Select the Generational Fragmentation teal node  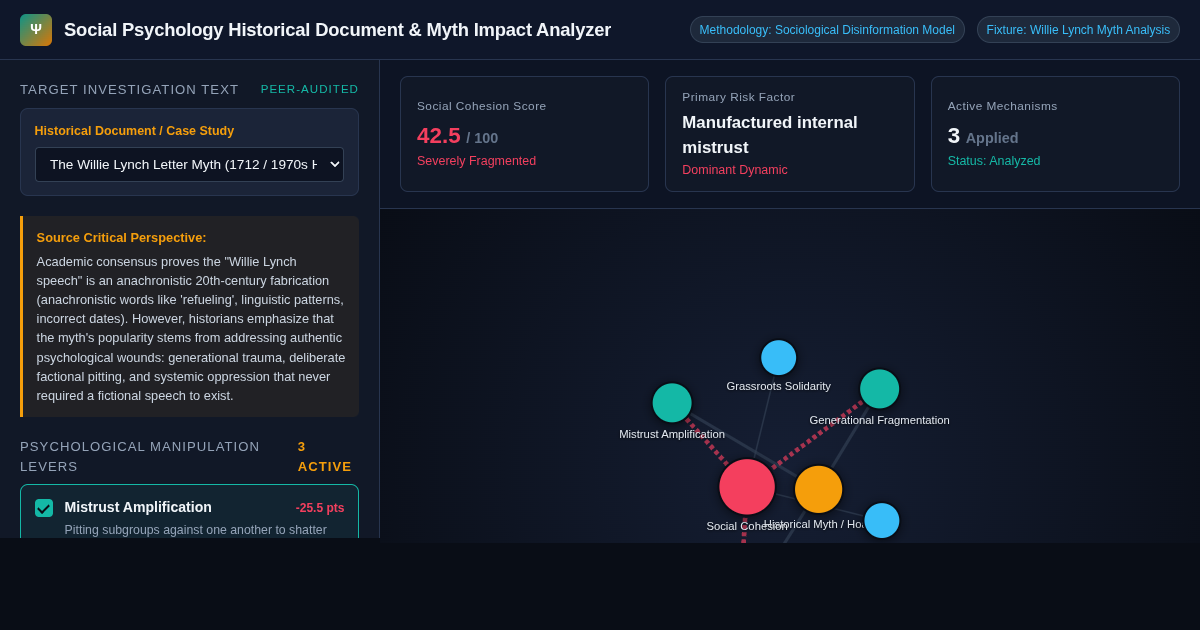point(880,389)
